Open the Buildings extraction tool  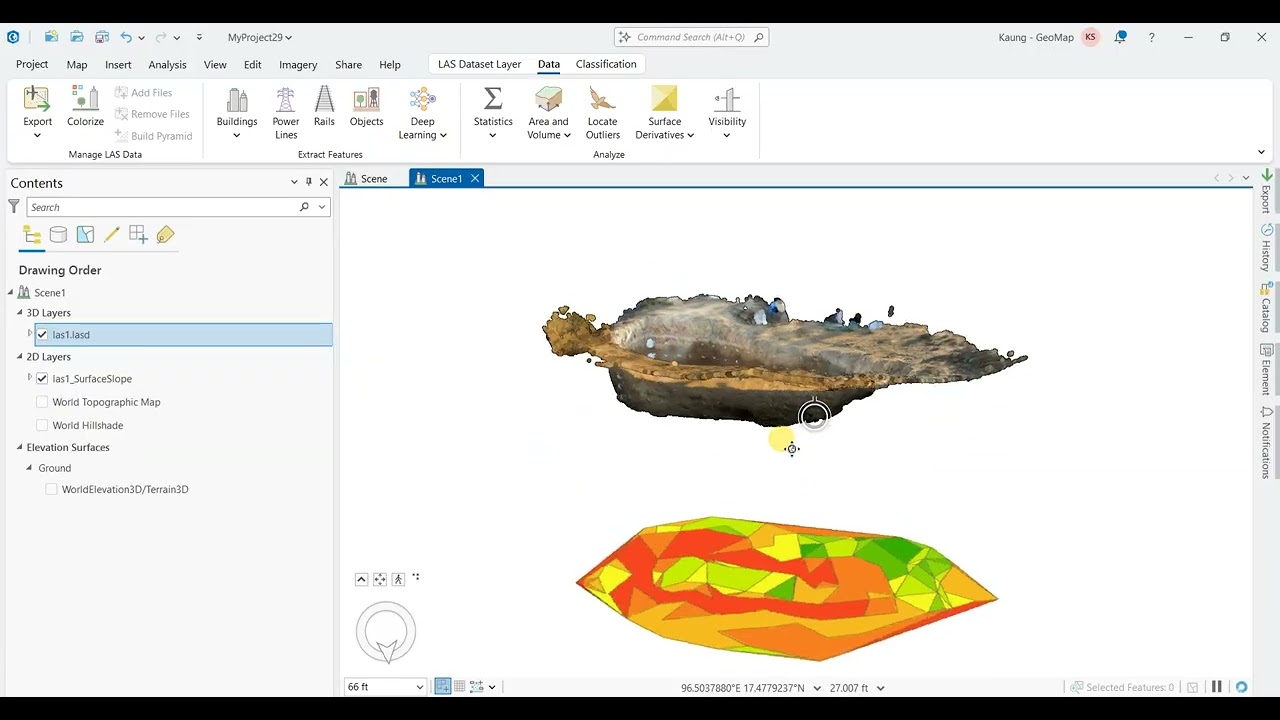[237, 111]
